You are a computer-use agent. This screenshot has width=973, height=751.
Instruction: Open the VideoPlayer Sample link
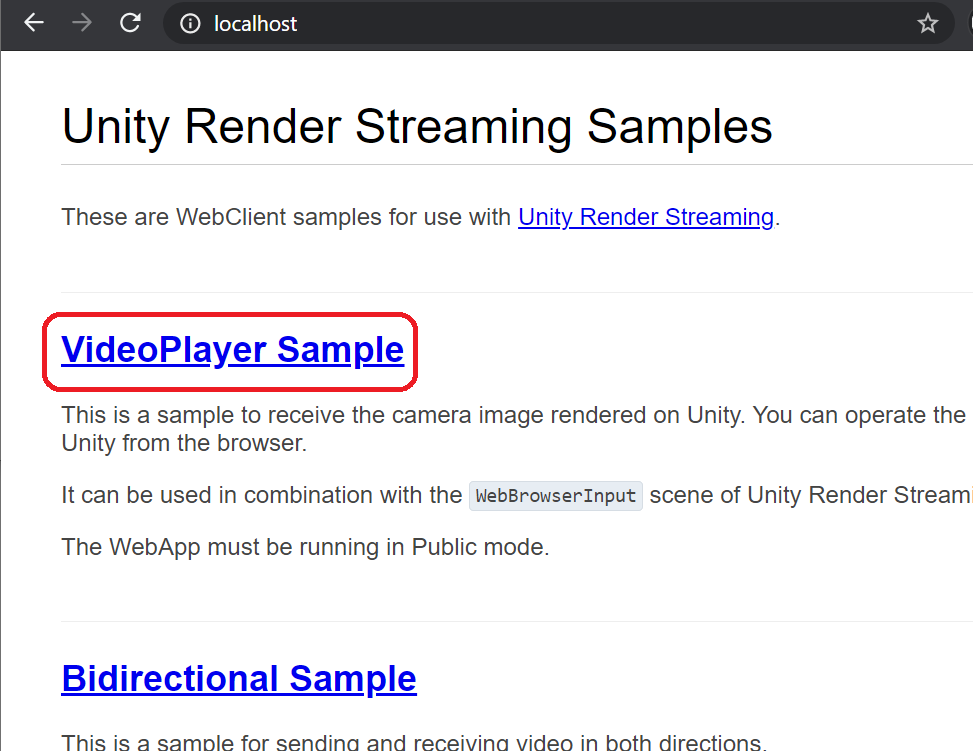coord(232,350)
